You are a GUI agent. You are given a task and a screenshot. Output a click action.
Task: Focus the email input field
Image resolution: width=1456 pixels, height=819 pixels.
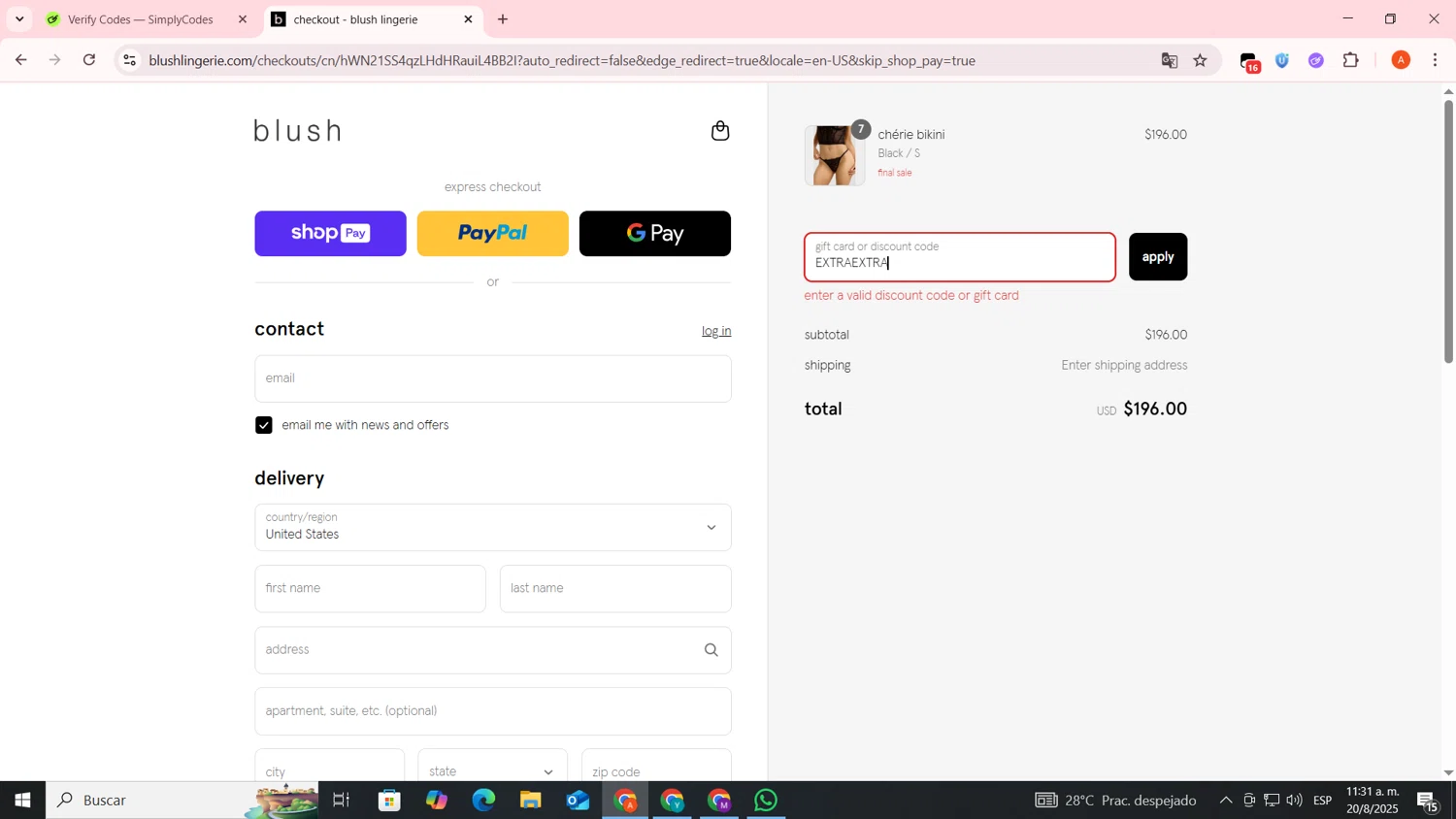coord(493,378)
